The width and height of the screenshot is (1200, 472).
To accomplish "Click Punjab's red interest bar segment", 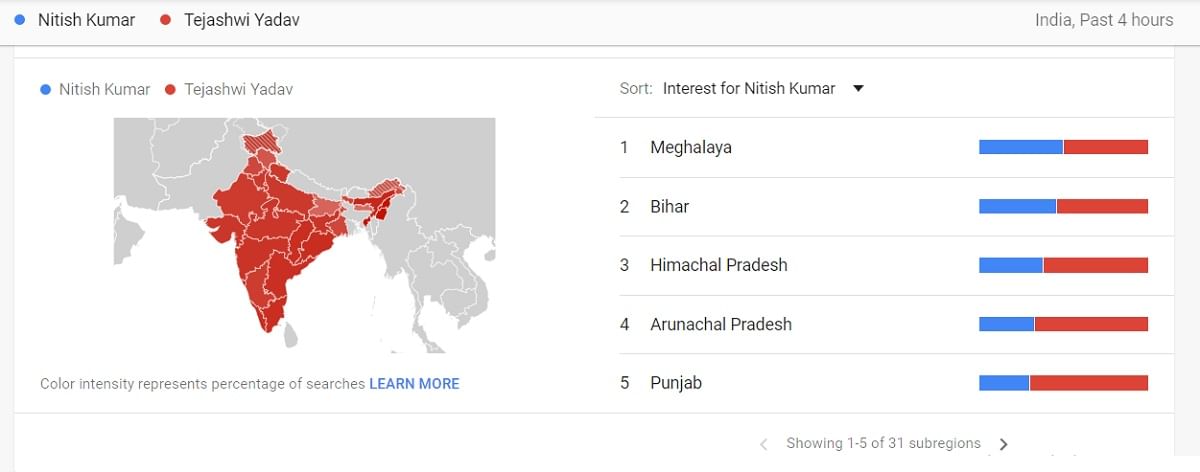I will tap(1088, 383).
